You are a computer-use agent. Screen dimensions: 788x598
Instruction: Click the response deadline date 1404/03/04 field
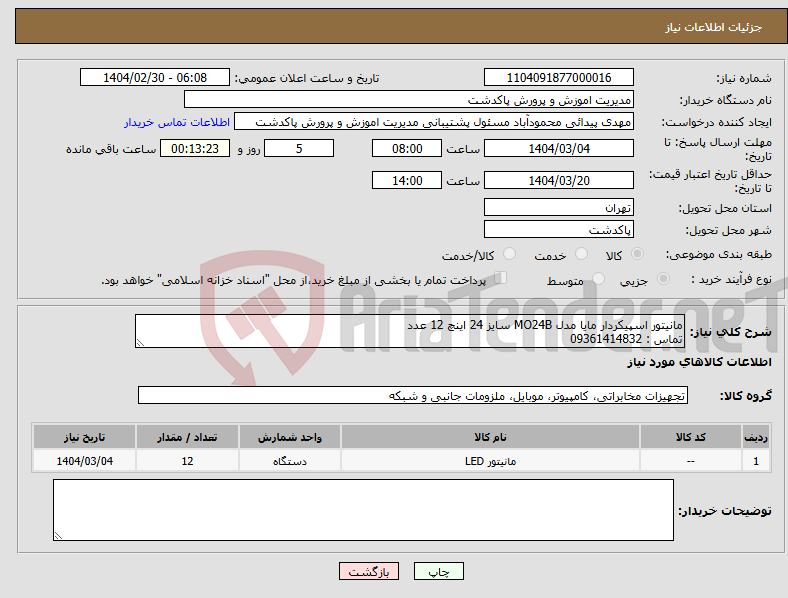(559, 149)
